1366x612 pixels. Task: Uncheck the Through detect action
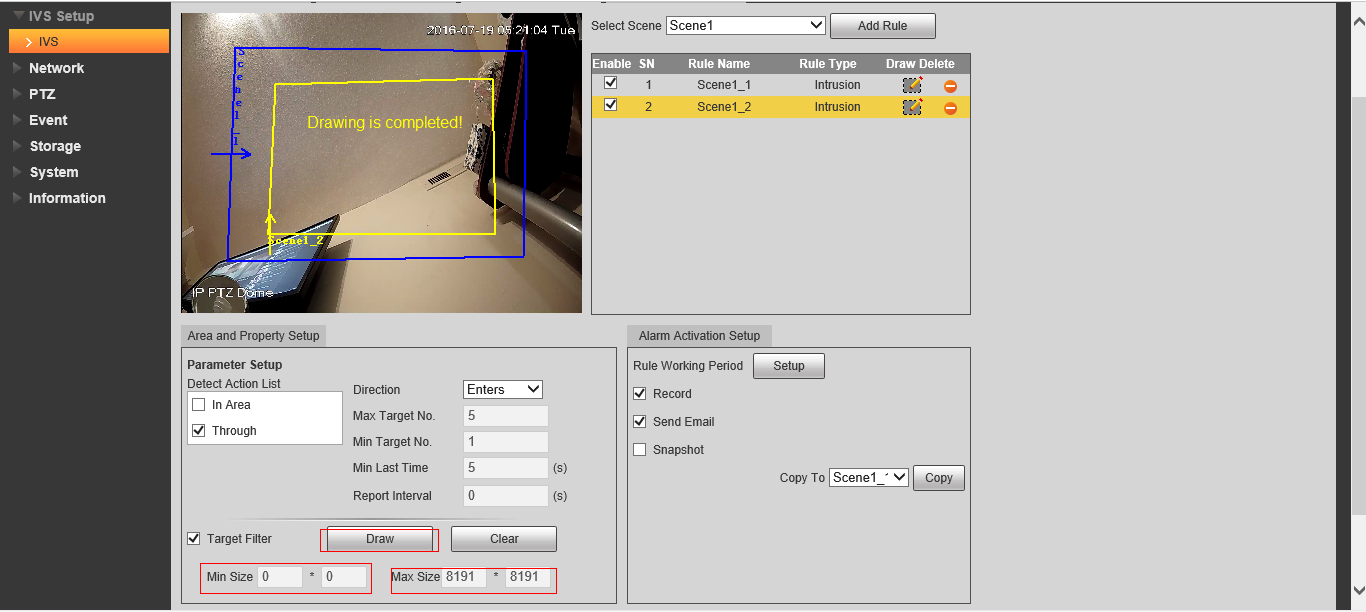199,431
